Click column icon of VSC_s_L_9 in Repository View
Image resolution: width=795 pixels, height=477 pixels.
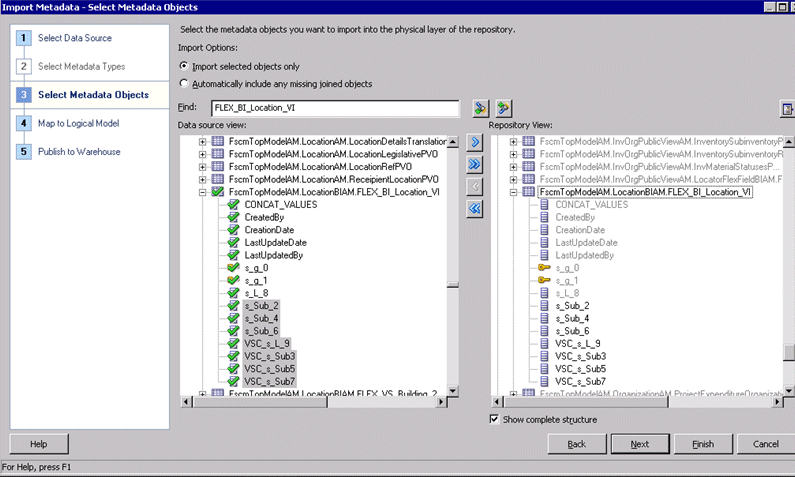[x=544, y=344]
